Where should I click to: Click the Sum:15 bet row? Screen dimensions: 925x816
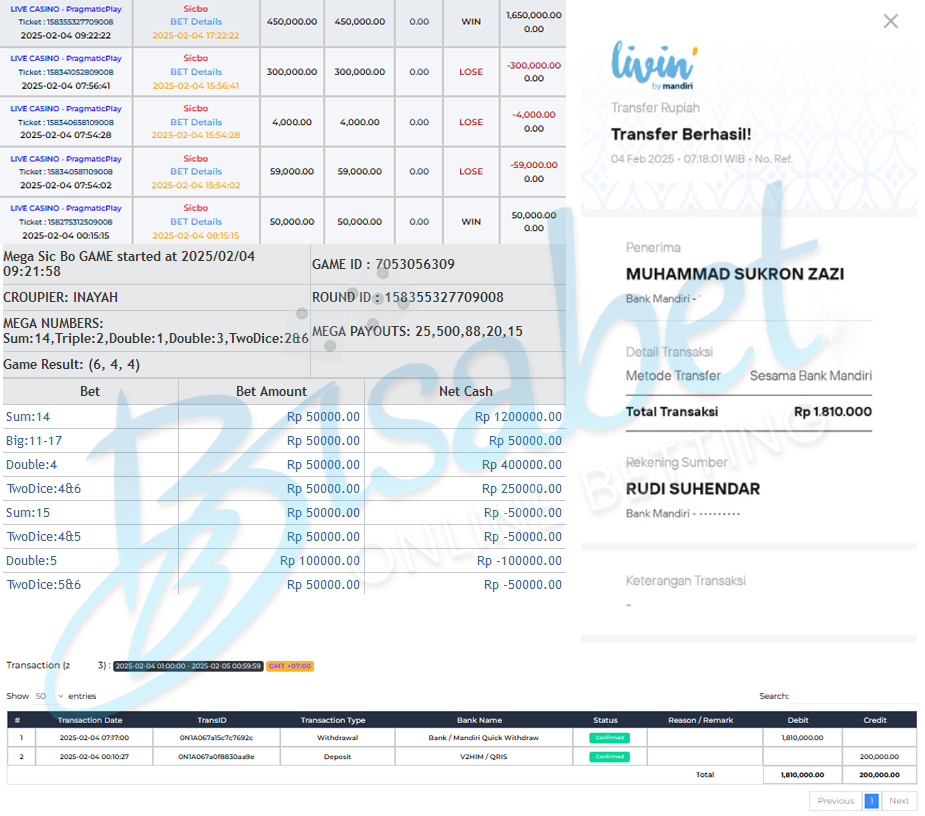click(284, 513)
